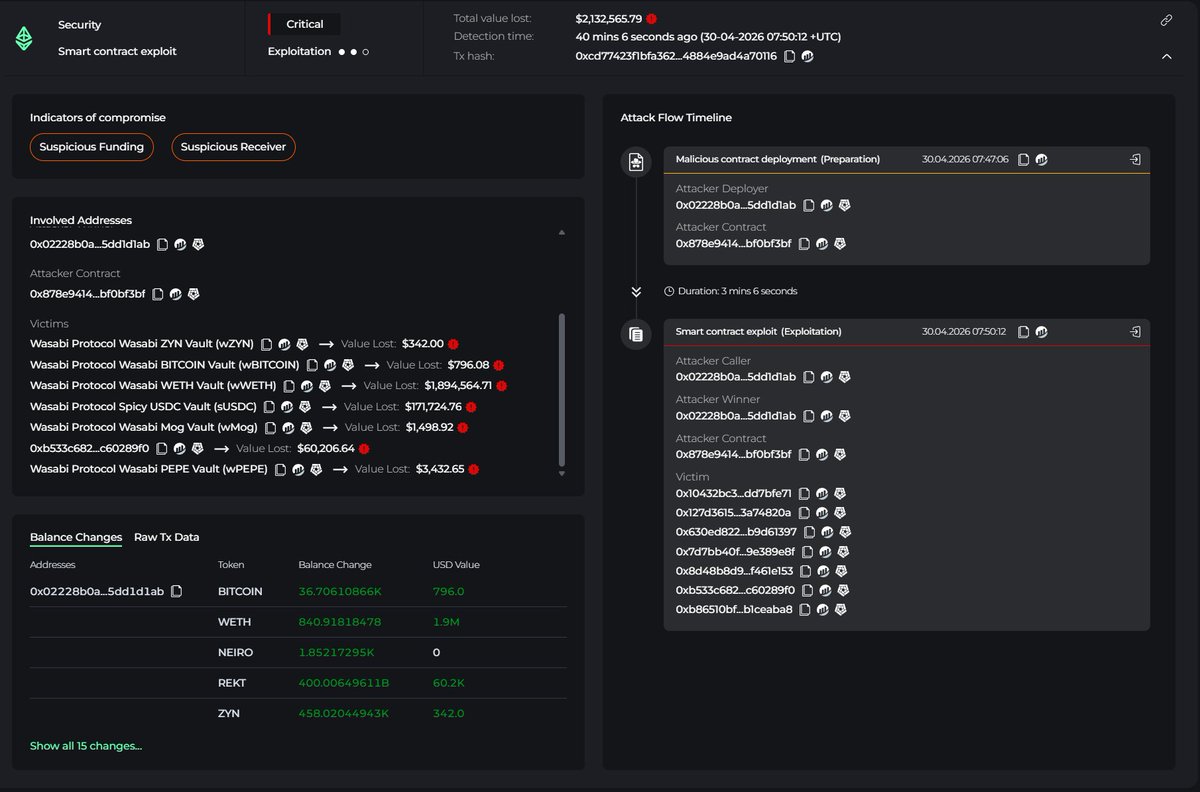Collapse the alert details with the top chevron
This screenshot has width=1200, height=792.
point(1166,57)
